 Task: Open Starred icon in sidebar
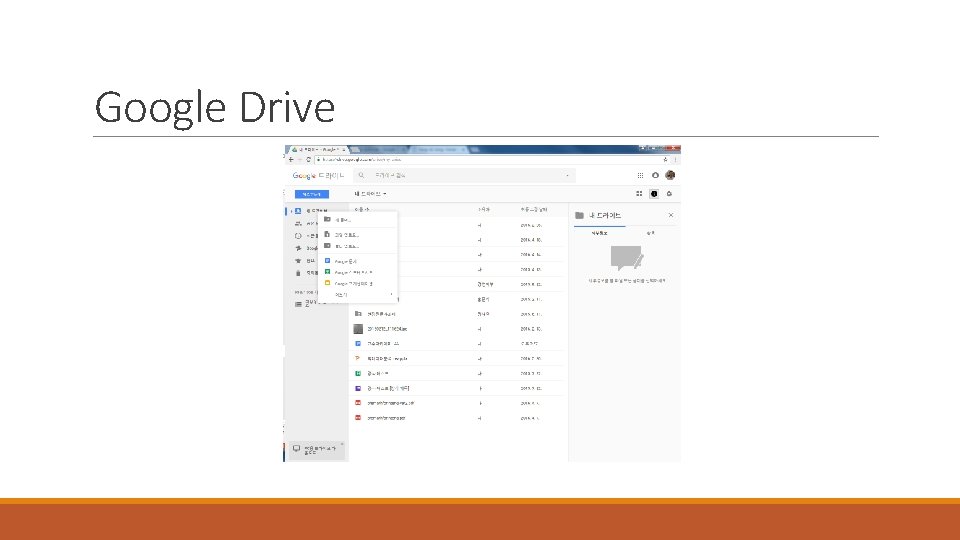[x=298, y=260]
